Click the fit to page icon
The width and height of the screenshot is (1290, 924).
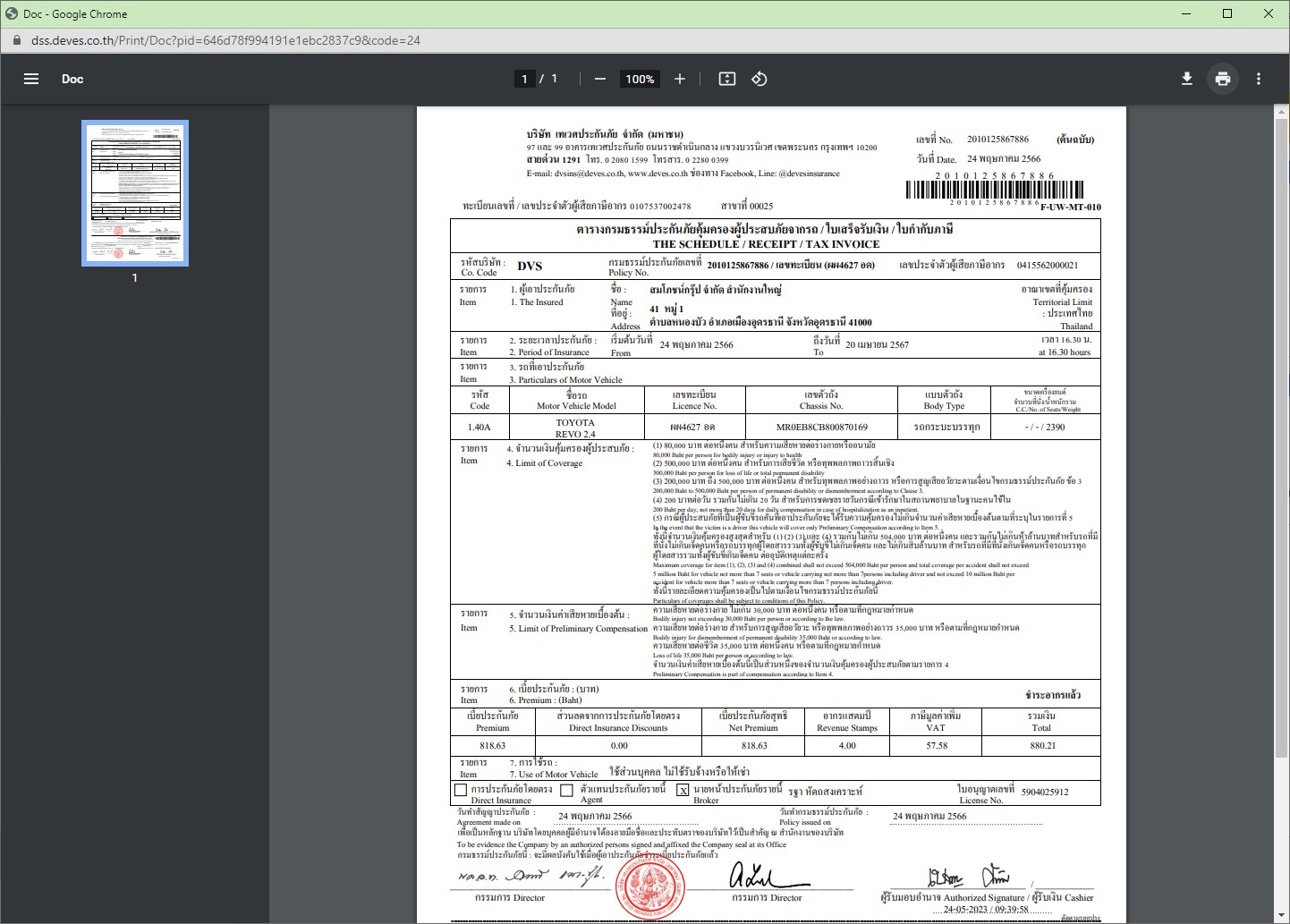tap(727, 79)
